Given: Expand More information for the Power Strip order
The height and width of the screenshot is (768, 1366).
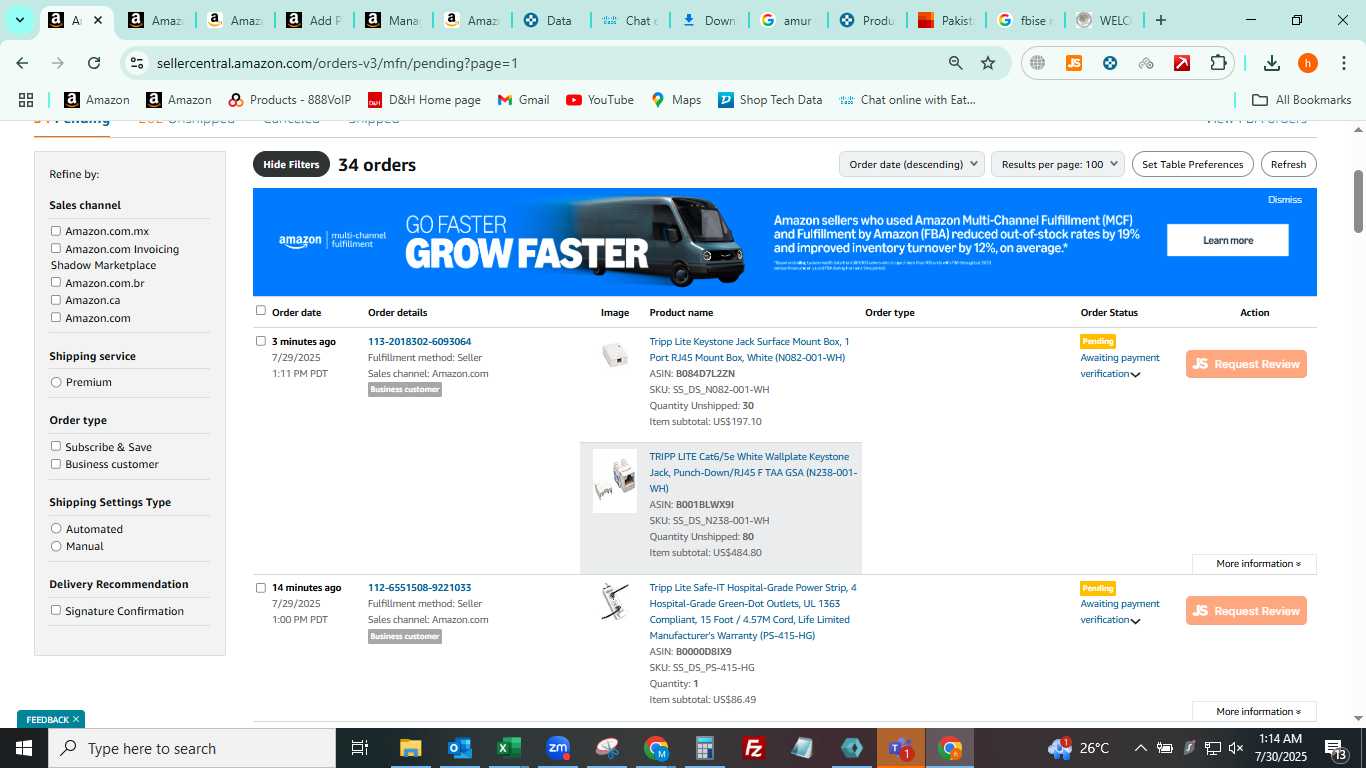Looking at the screenshot, I should click(1254, 712).
